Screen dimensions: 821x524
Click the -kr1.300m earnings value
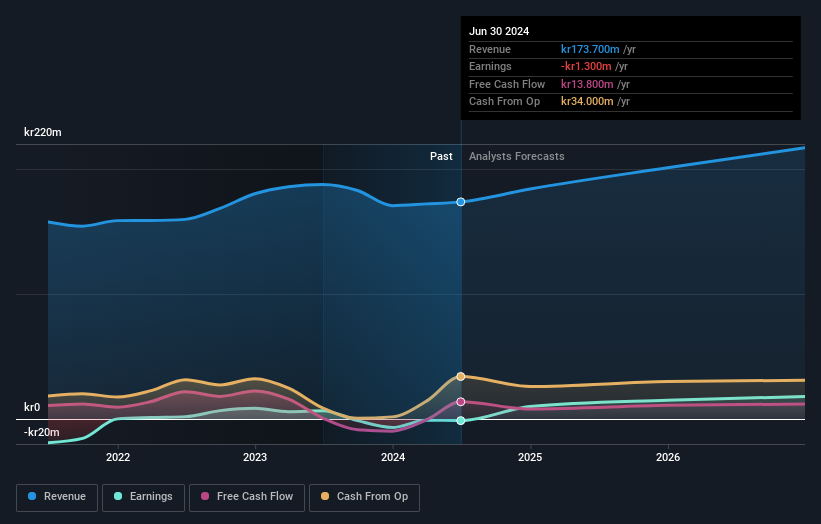coord(586,66)
